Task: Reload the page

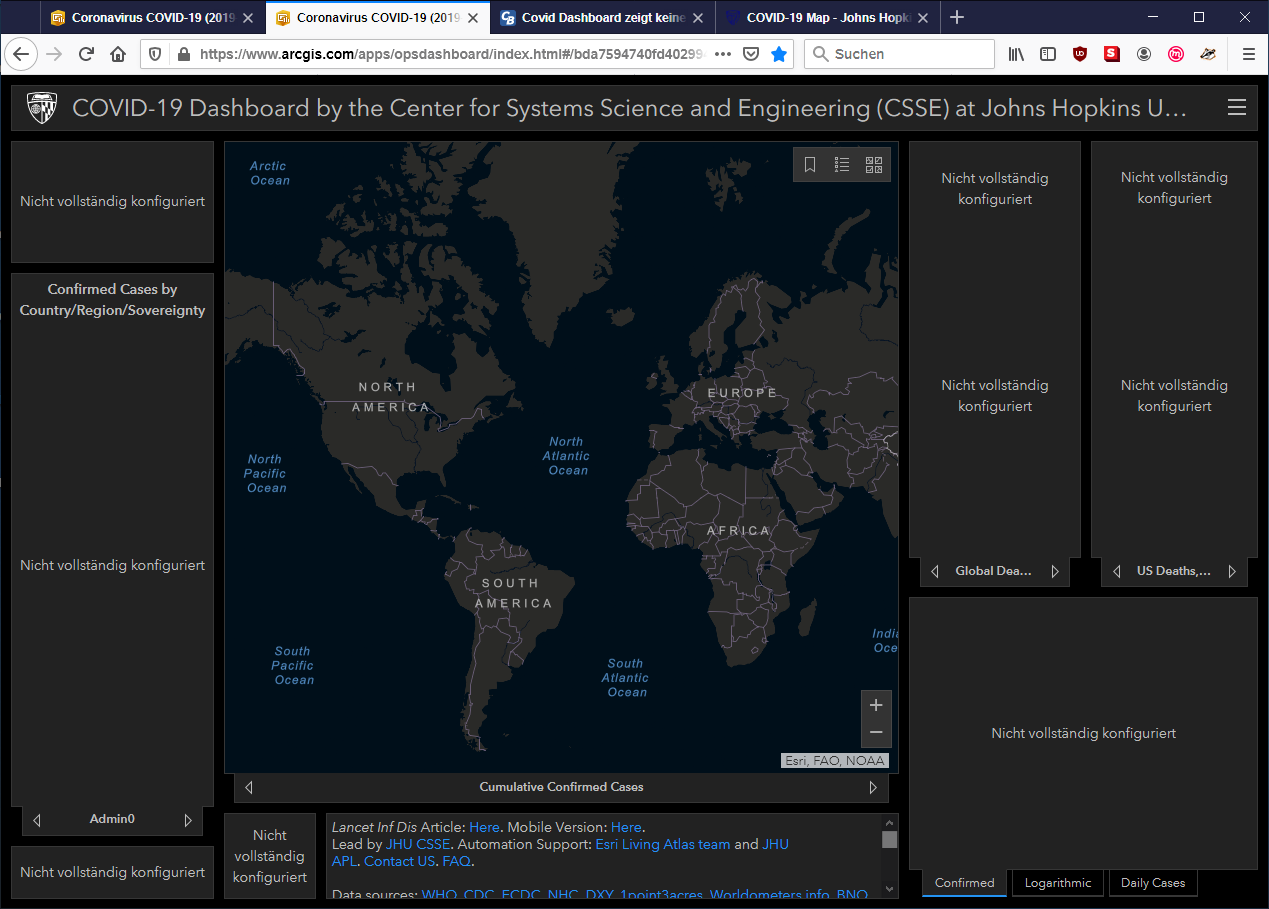Action: (86, 54)
